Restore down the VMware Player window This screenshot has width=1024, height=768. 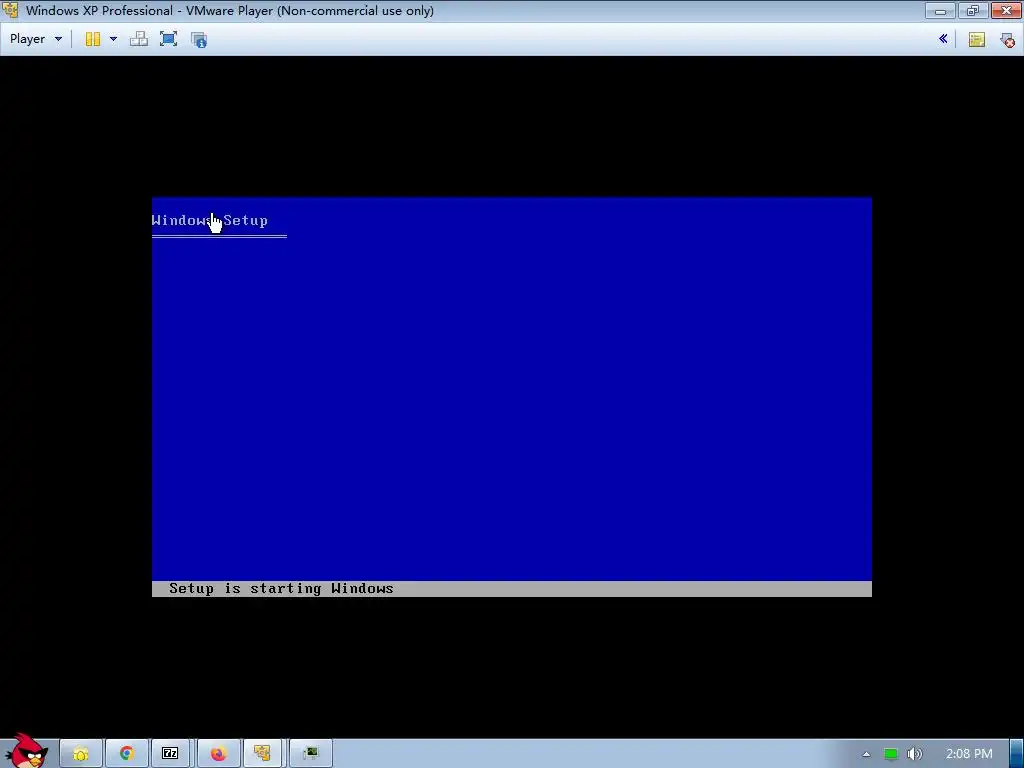point(972,10)
